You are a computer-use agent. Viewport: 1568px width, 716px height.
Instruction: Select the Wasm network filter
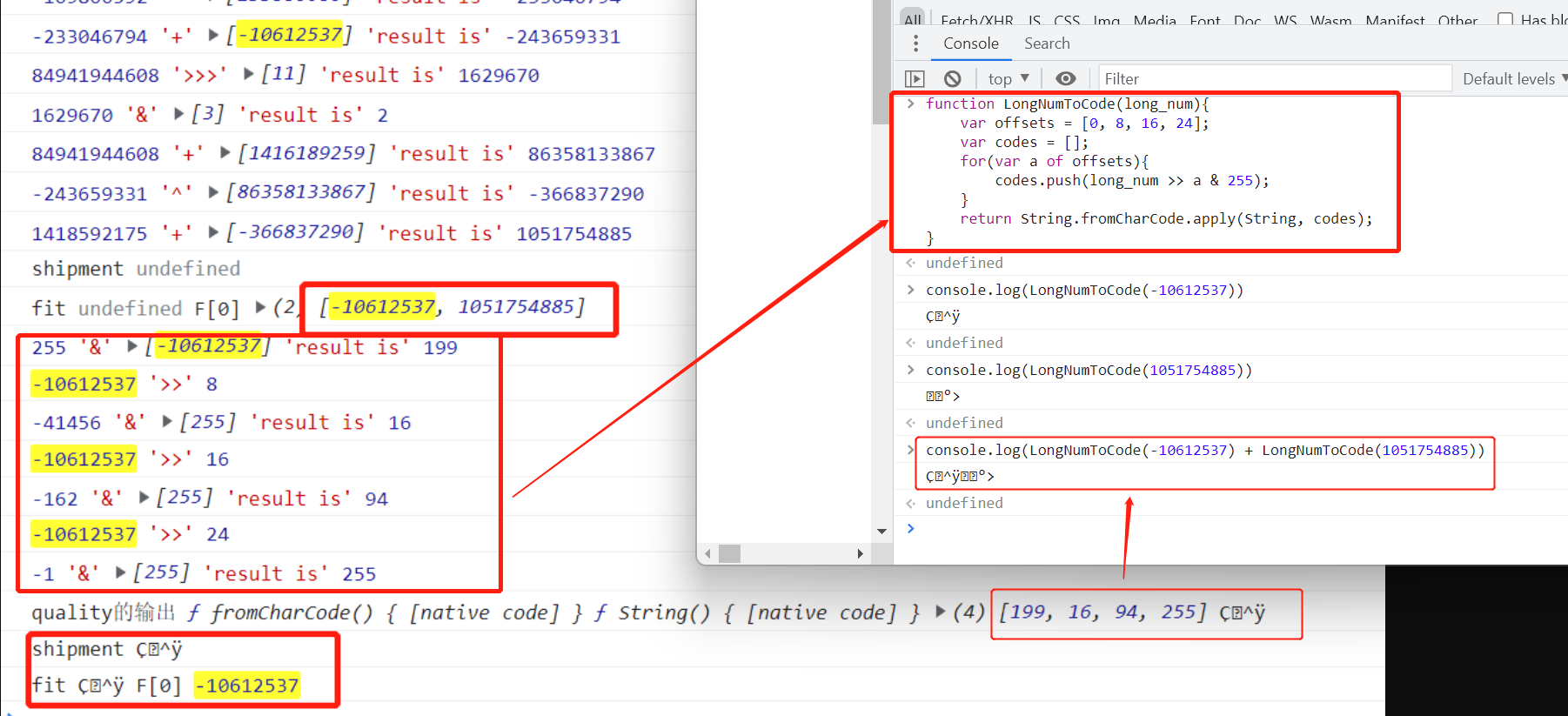click(x=1331, y=20)
